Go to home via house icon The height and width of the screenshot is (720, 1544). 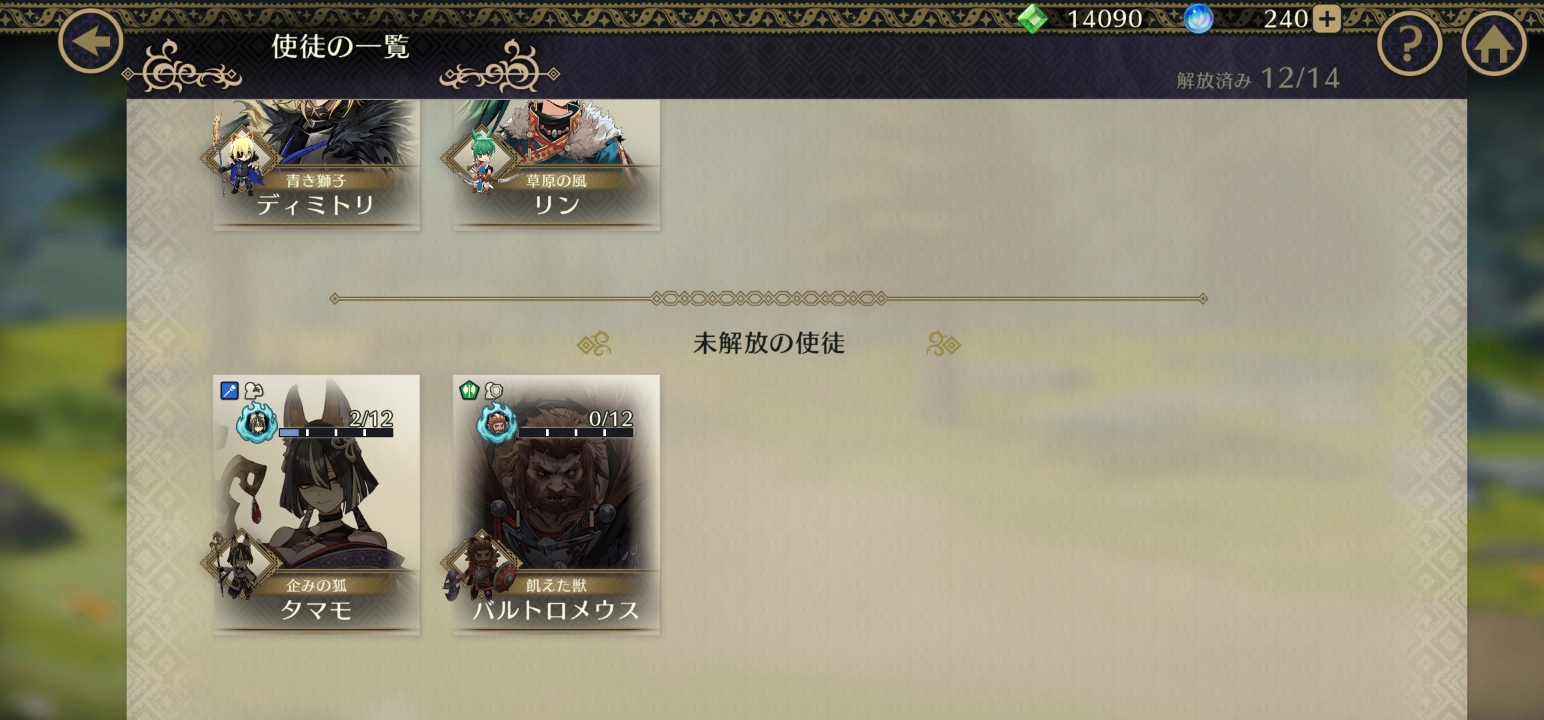(x=1494, y=44)
